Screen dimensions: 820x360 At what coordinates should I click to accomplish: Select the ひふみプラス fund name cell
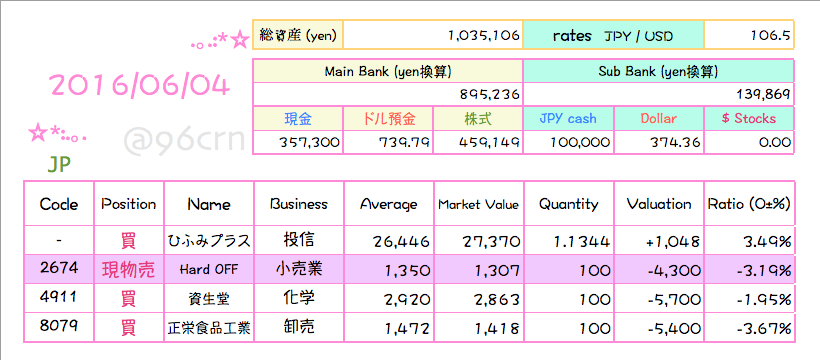click(209, 241)
